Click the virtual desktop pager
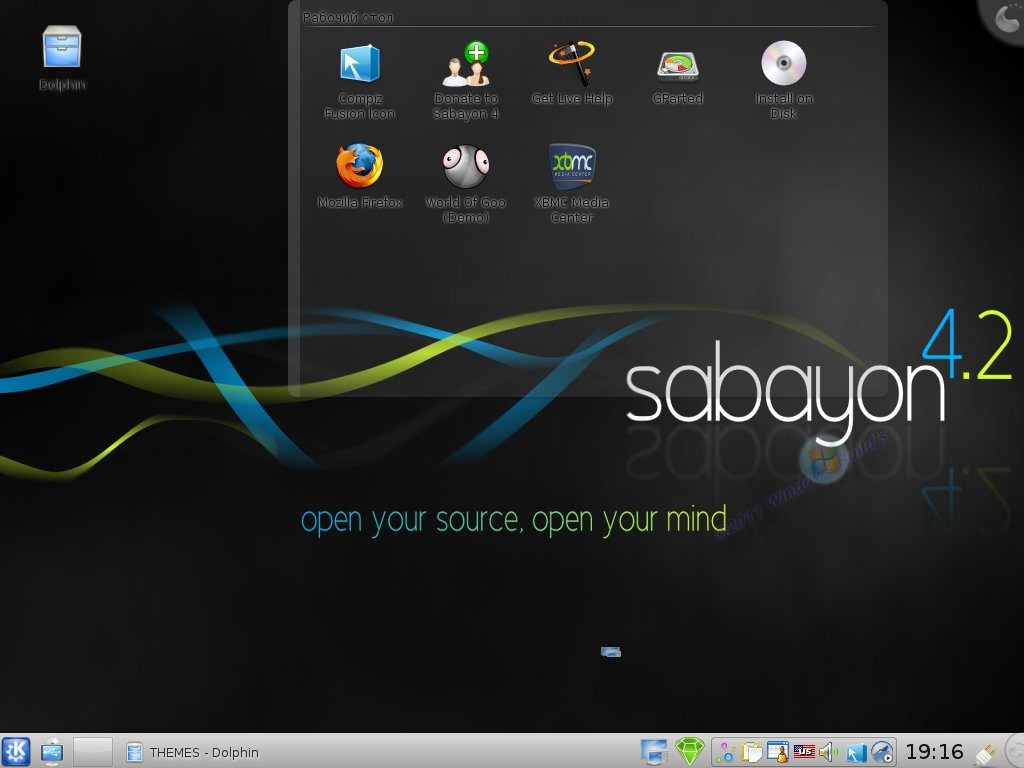The image size is (1024, 768). (x=93, y=752)
